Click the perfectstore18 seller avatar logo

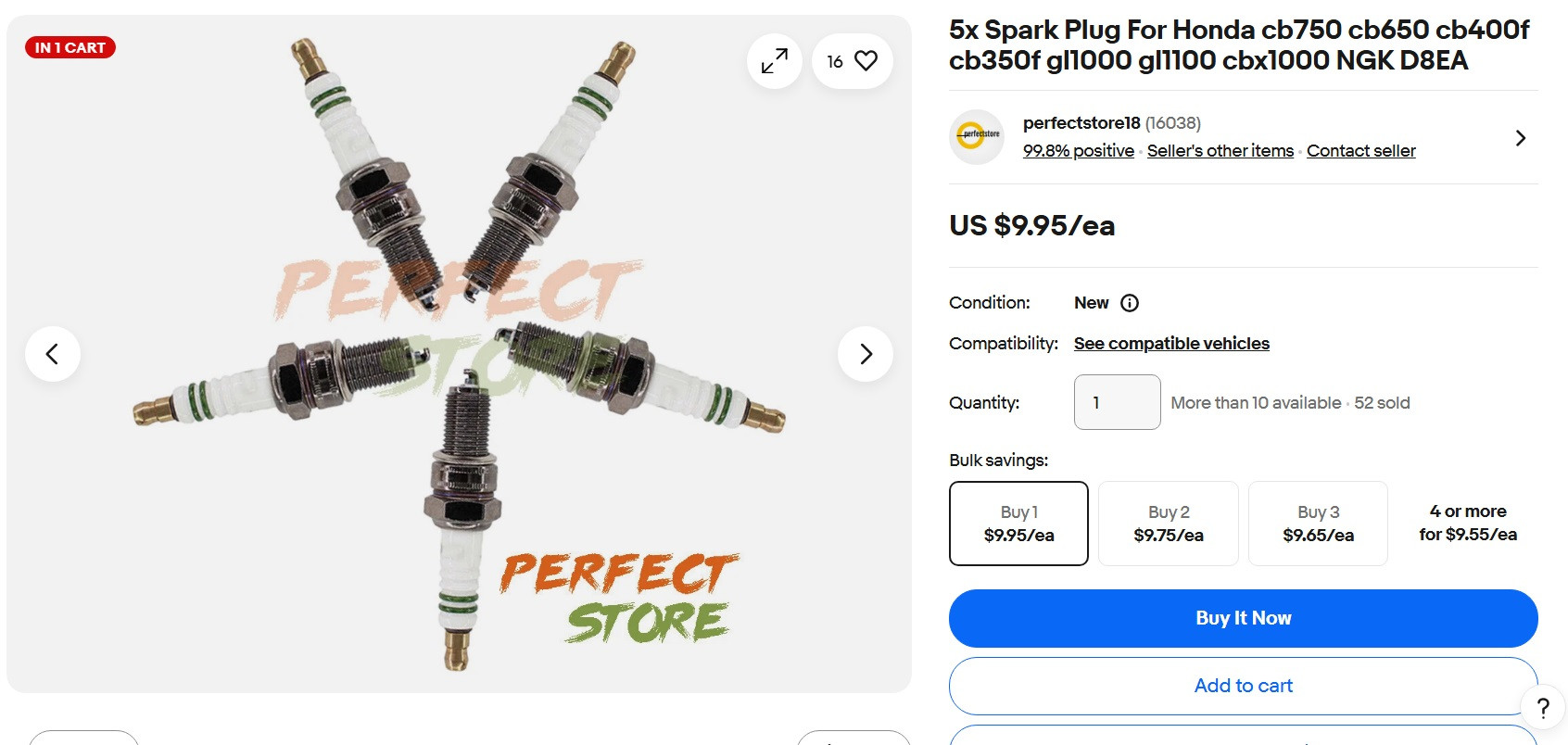pos(975,137)
